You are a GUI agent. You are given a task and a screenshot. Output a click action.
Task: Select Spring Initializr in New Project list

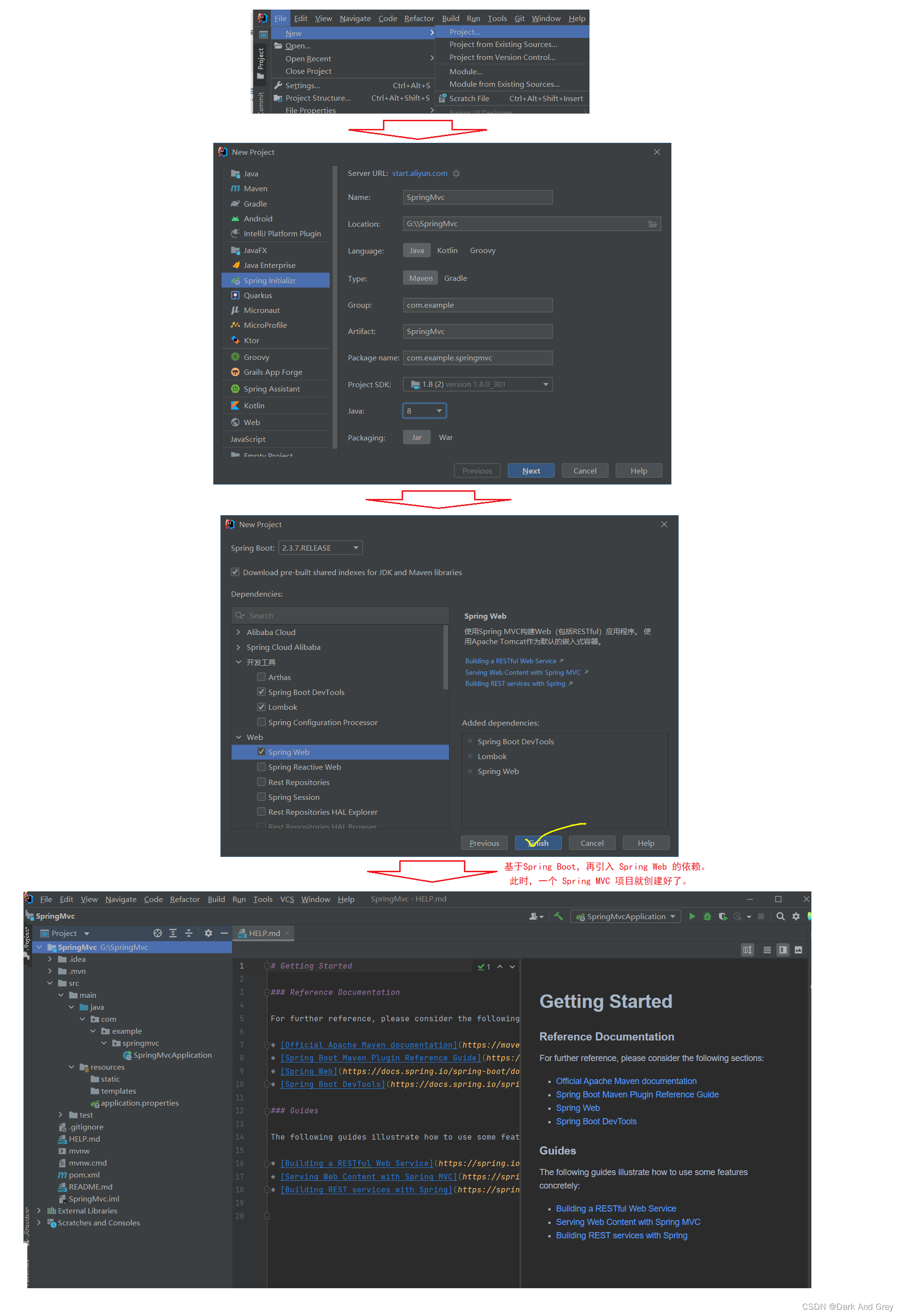(275, 280)
